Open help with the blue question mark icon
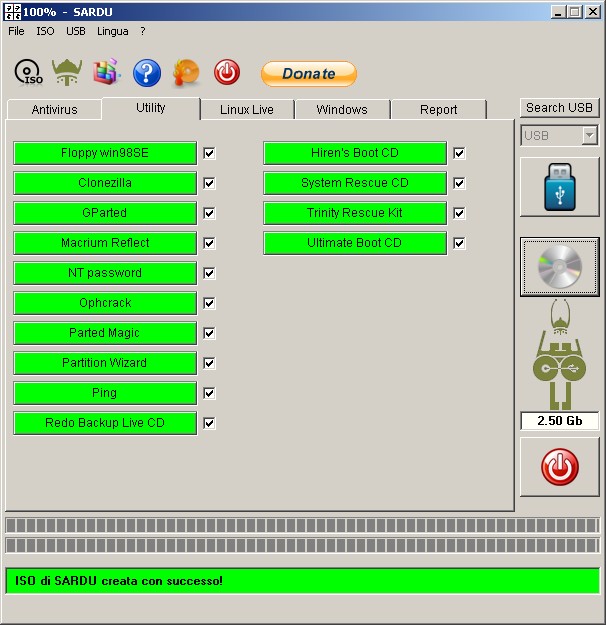The width and height of the screenshot is (606, 625). 147,73
